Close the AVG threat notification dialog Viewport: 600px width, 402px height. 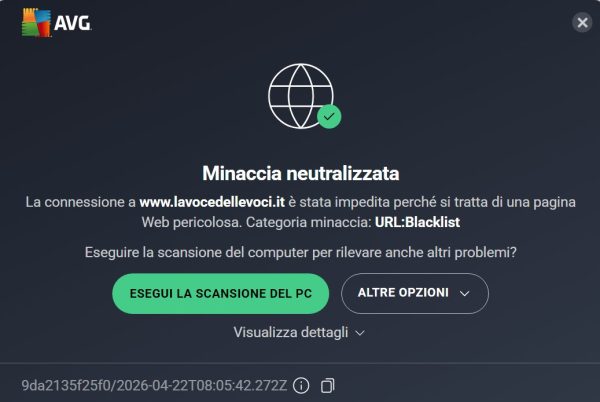tap(582, 23)
